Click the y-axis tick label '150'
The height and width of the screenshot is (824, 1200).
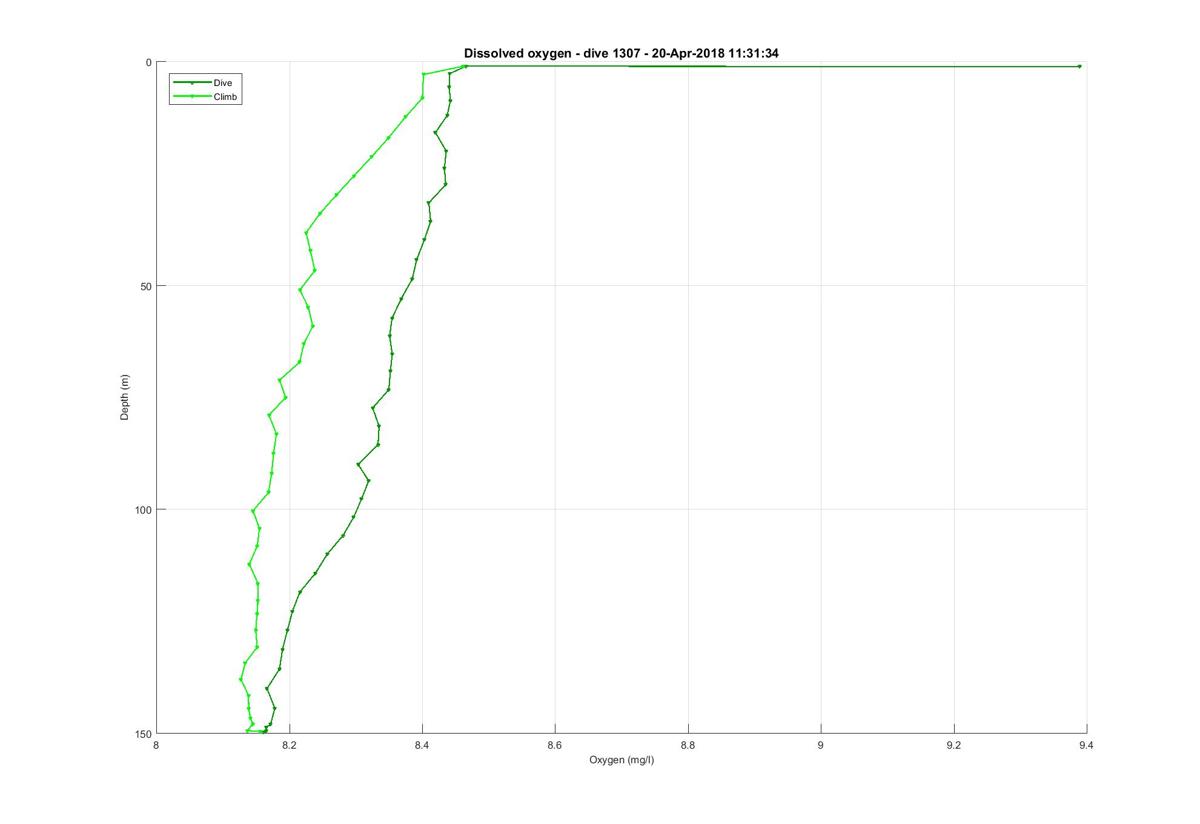coord(142,733)
